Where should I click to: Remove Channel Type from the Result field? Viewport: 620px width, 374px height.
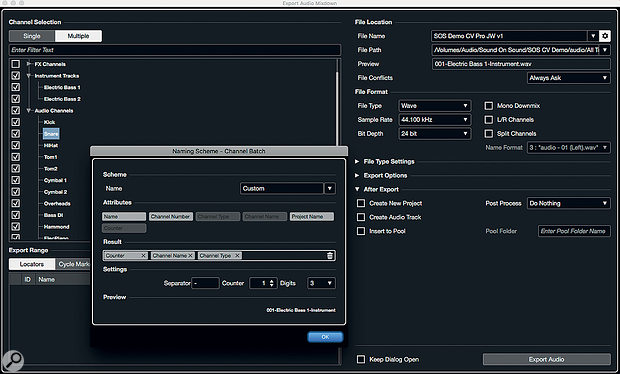(237, 256)
